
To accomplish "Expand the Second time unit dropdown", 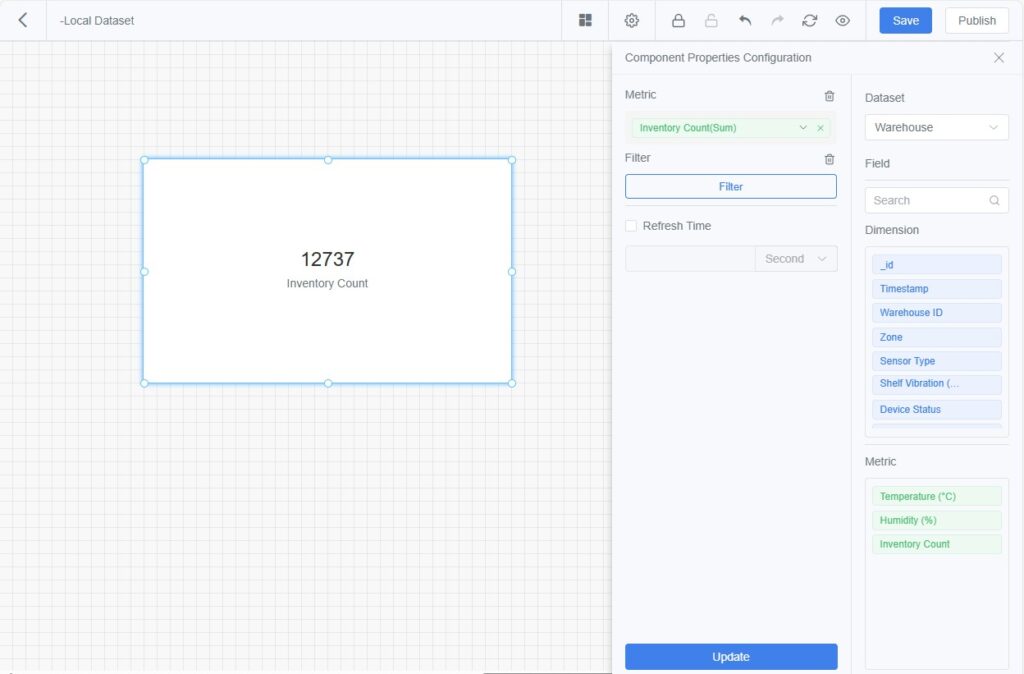I will pos(796,259).
